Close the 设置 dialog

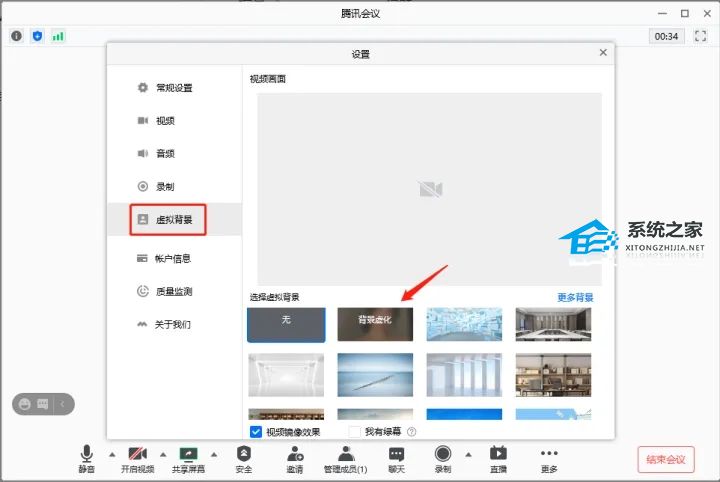coord(603,52)
